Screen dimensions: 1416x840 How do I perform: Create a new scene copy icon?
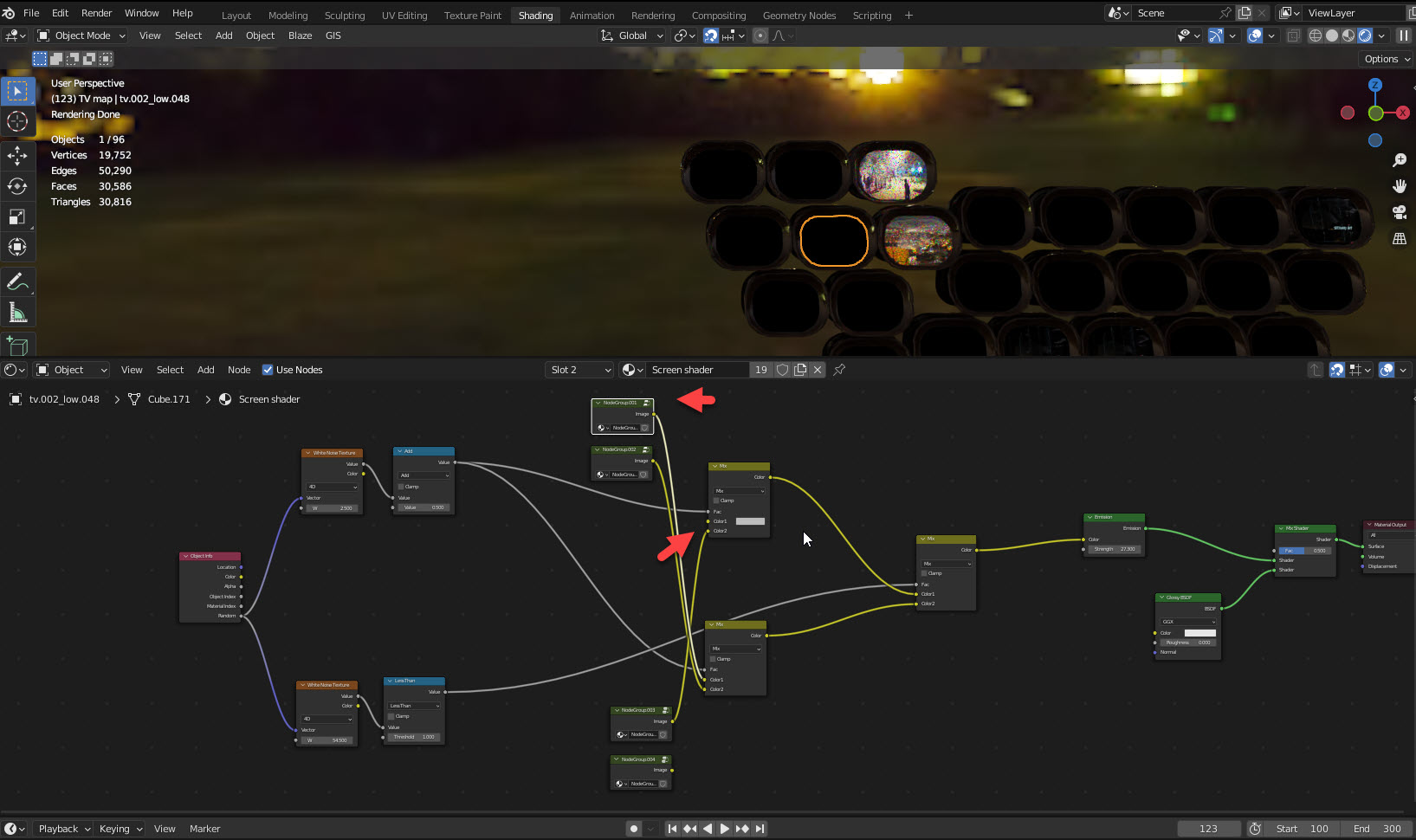coord(1245,13)
